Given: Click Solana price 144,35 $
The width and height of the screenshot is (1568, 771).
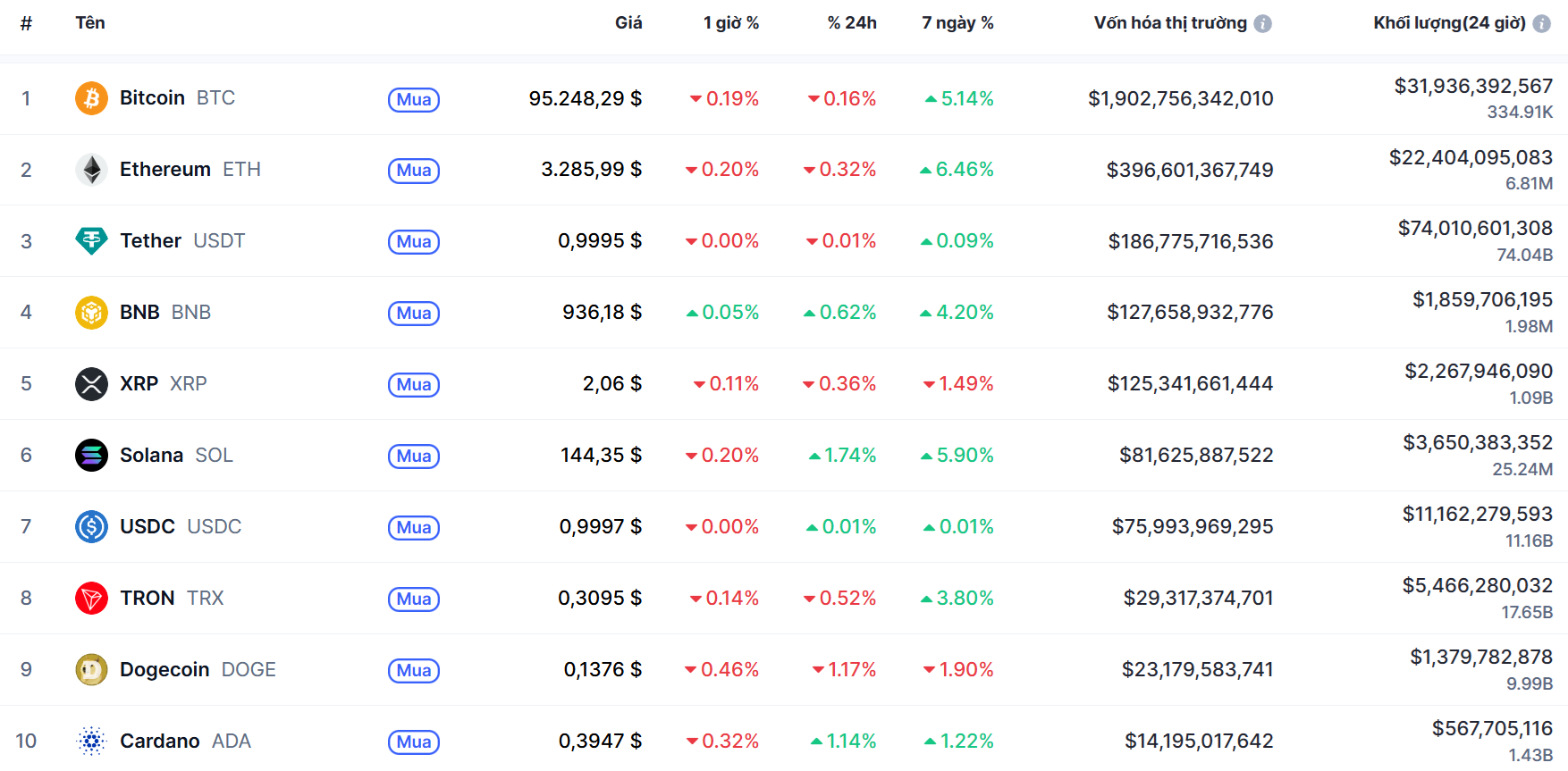Looking at the screenshot, I should click(x=601, y=456).
